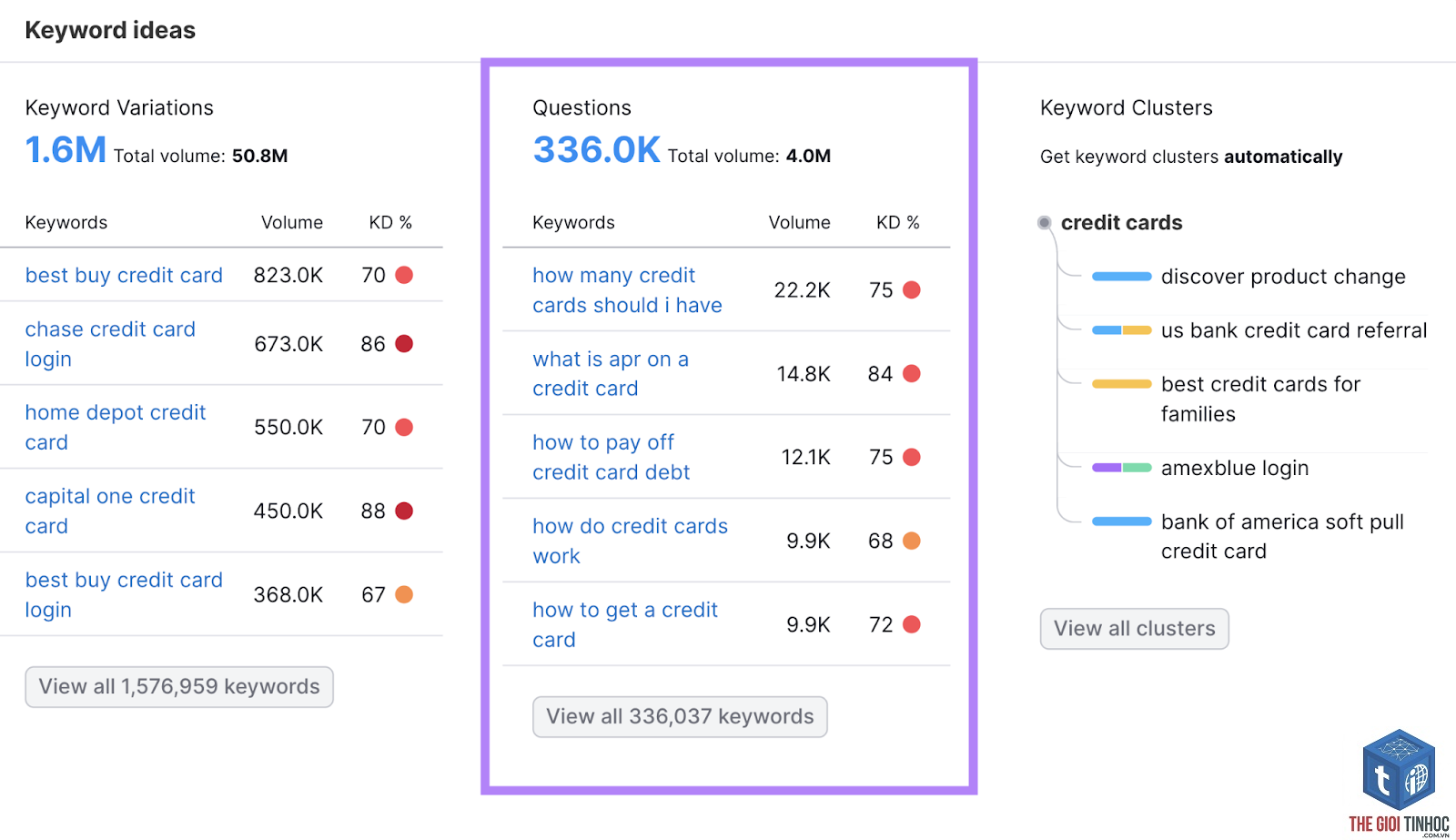1456x840 pixels.
Task: Open 'how to get a credit card' question
Action: click(x=625, y=624)
